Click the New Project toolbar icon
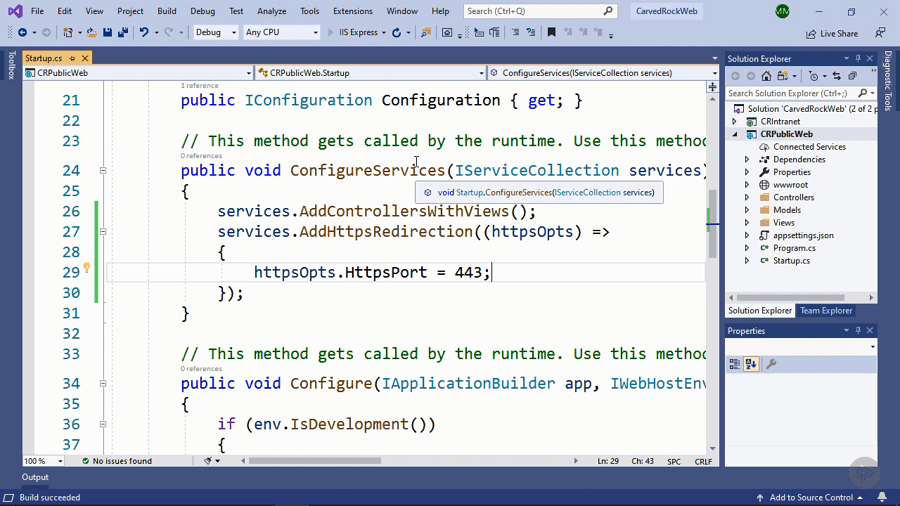900x506 pixels. click(68, 33)
